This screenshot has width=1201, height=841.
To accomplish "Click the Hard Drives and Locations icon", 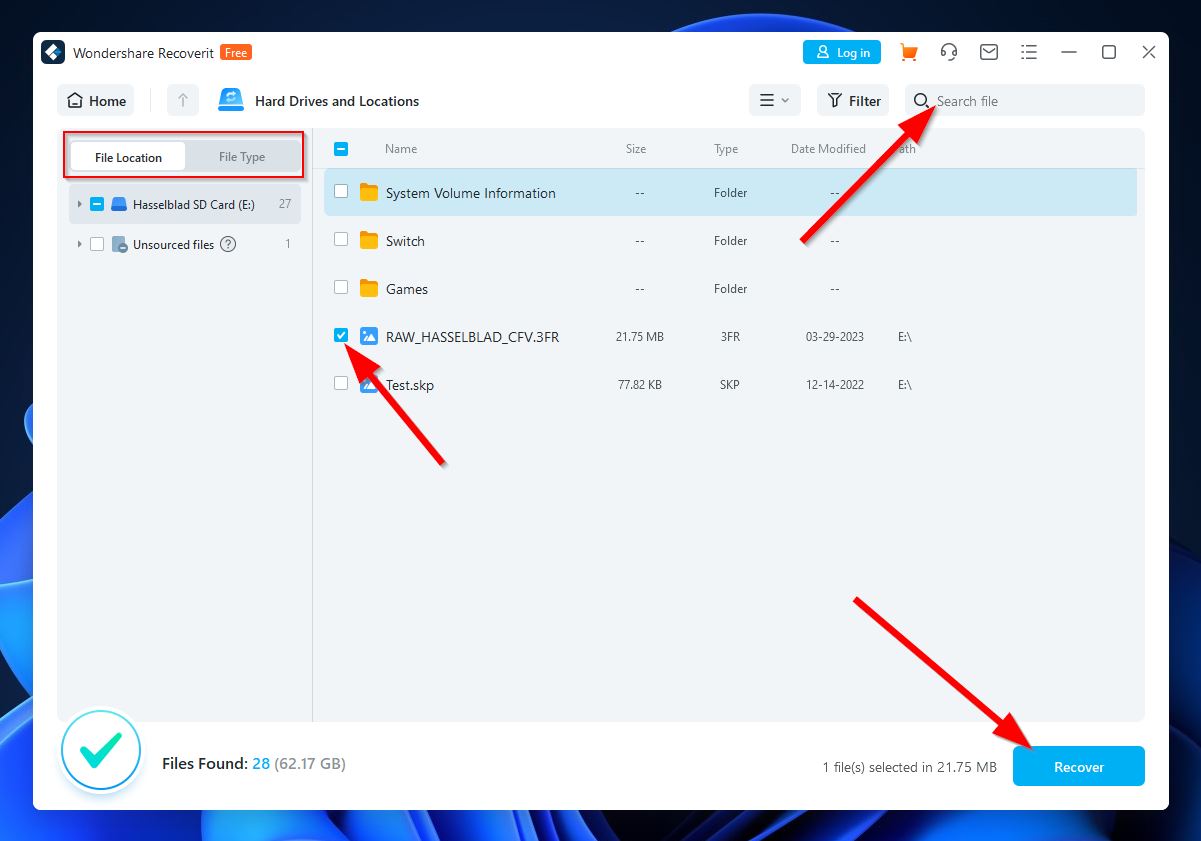I will (231, 100).
